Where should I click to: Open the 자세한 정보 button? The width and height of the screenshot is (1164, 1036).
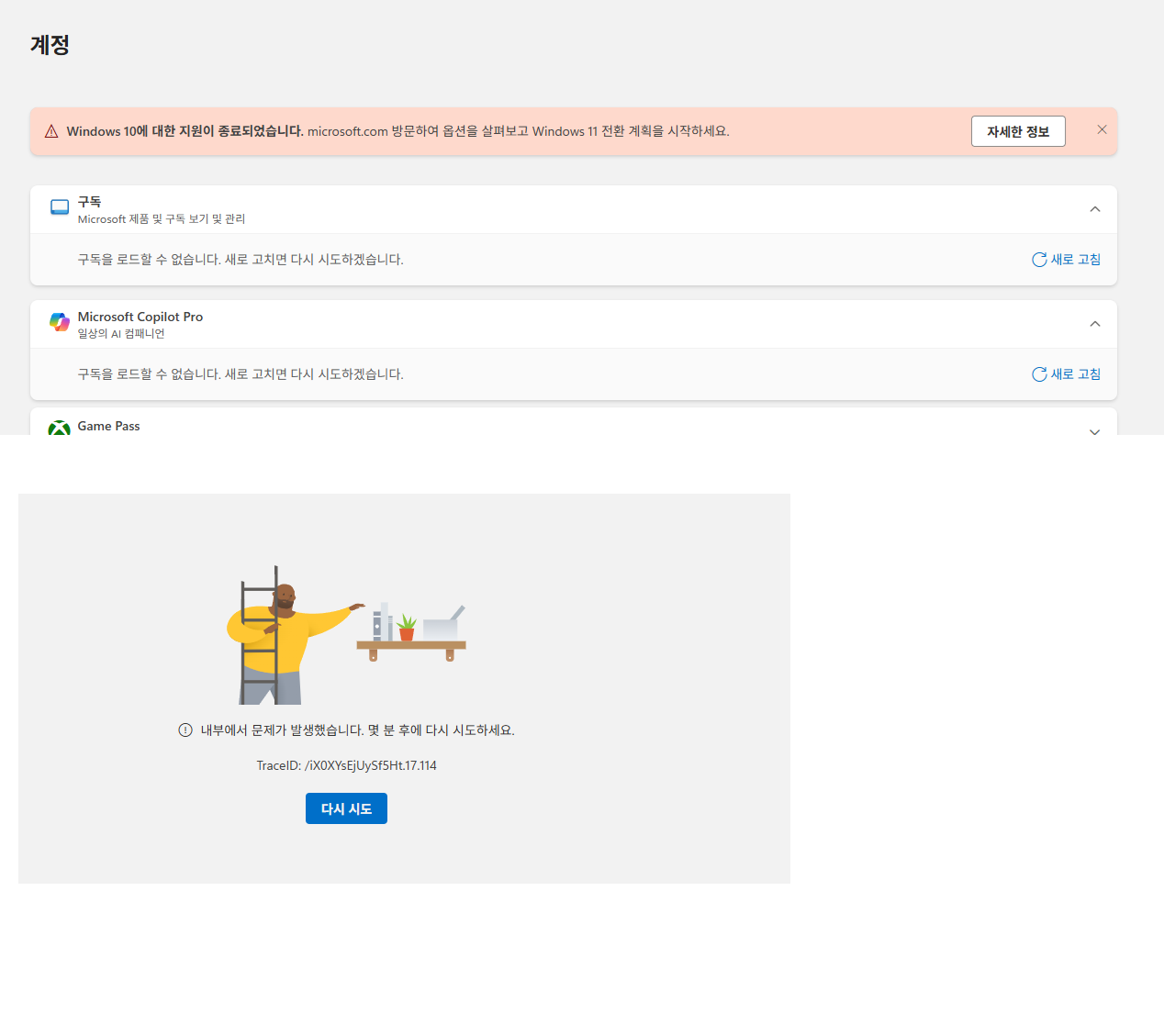tap(1018, 131)
